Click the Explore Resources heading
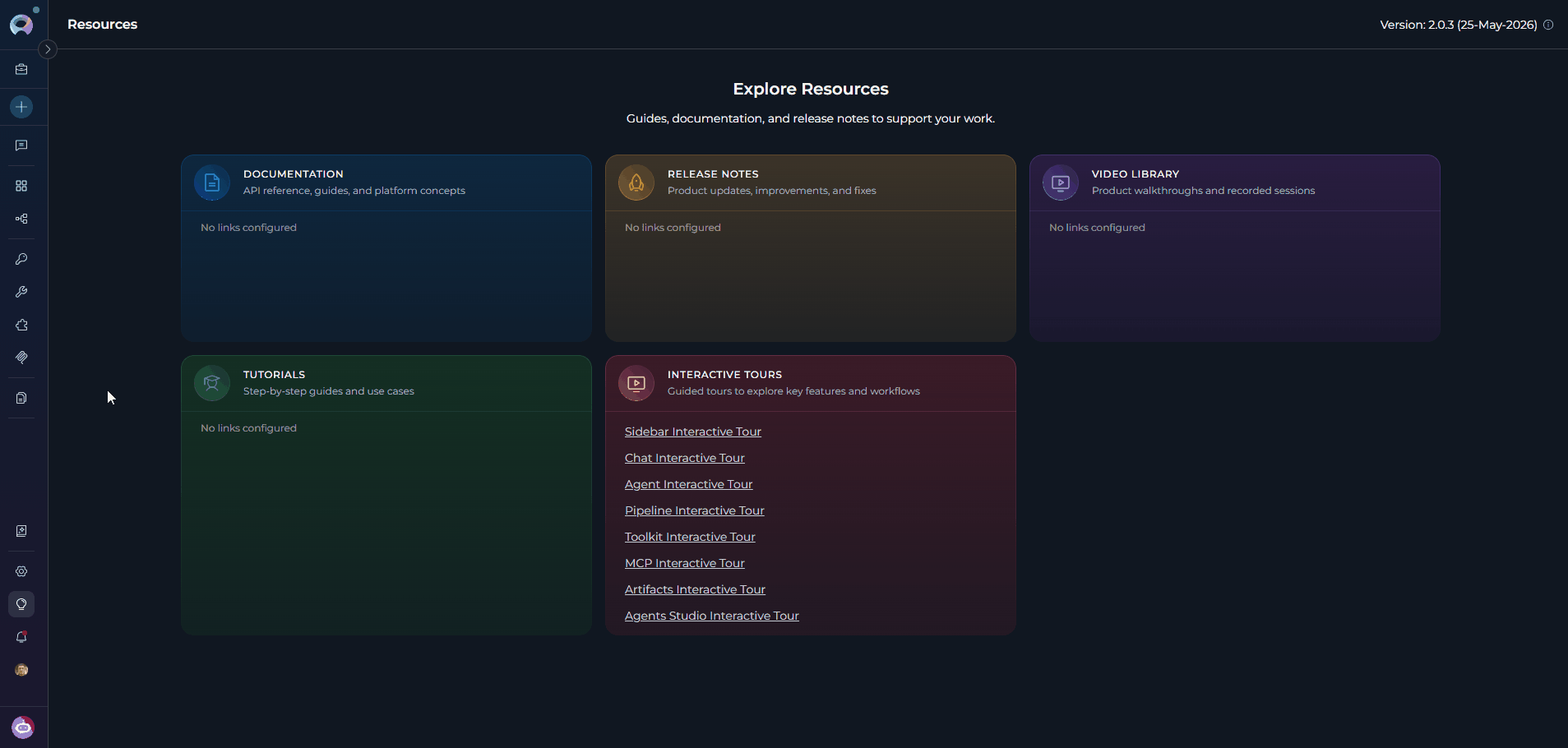Viewport: 1568px width, 748px height. [811, 89]
